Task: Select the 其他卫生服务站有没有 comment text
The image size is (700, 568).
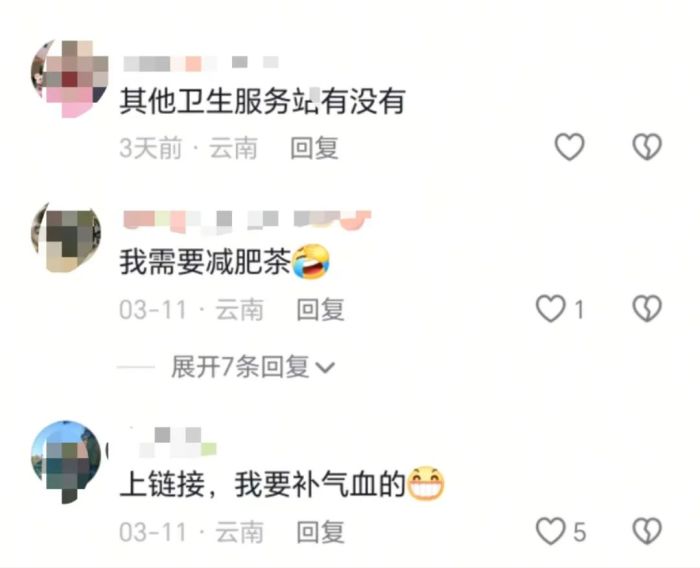Action: [x=262, y=102]
